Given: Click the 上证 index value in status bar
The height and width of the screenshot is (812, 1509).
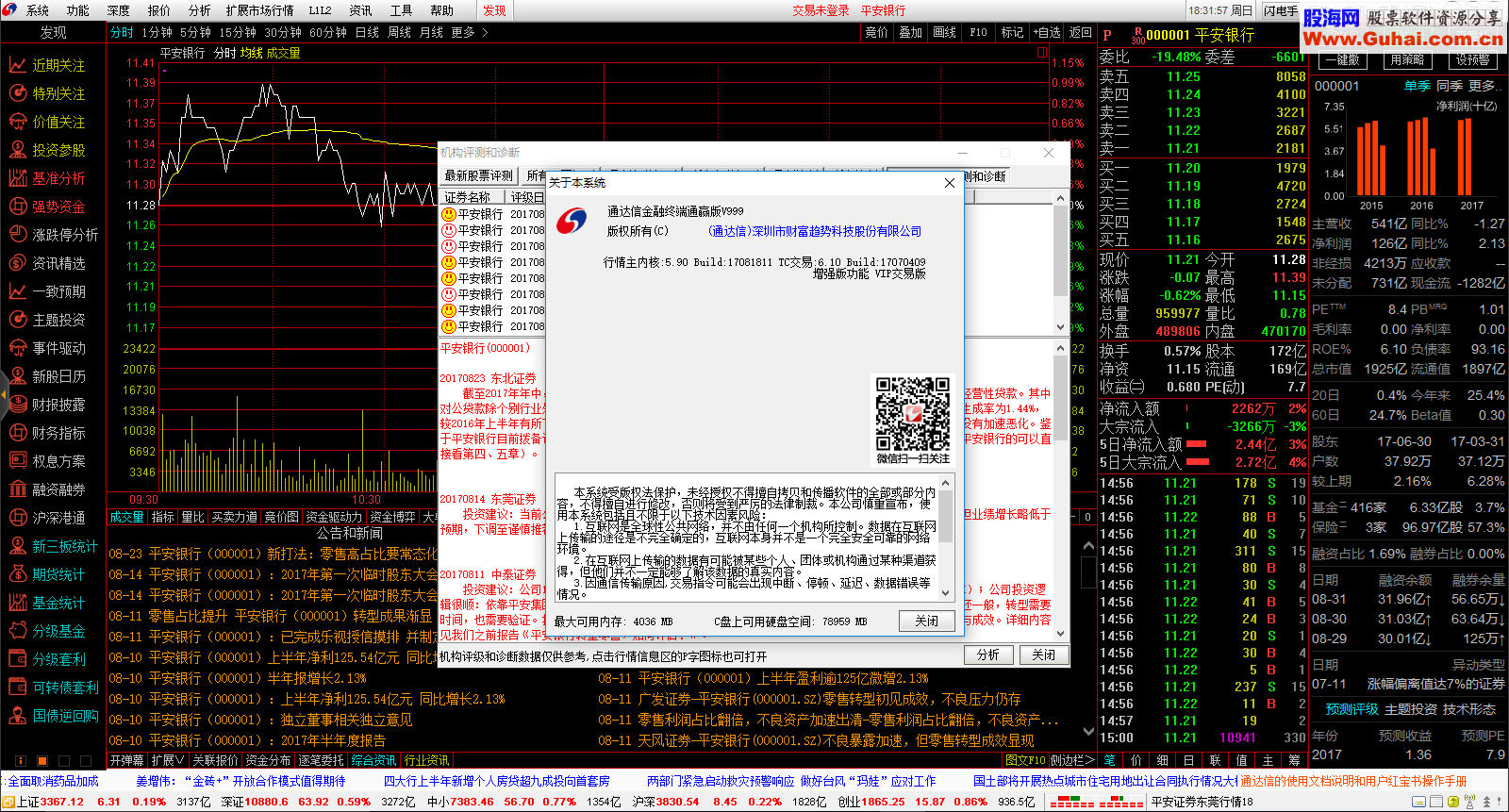Looking at the screenshot, I should click(x=62, y=802).
